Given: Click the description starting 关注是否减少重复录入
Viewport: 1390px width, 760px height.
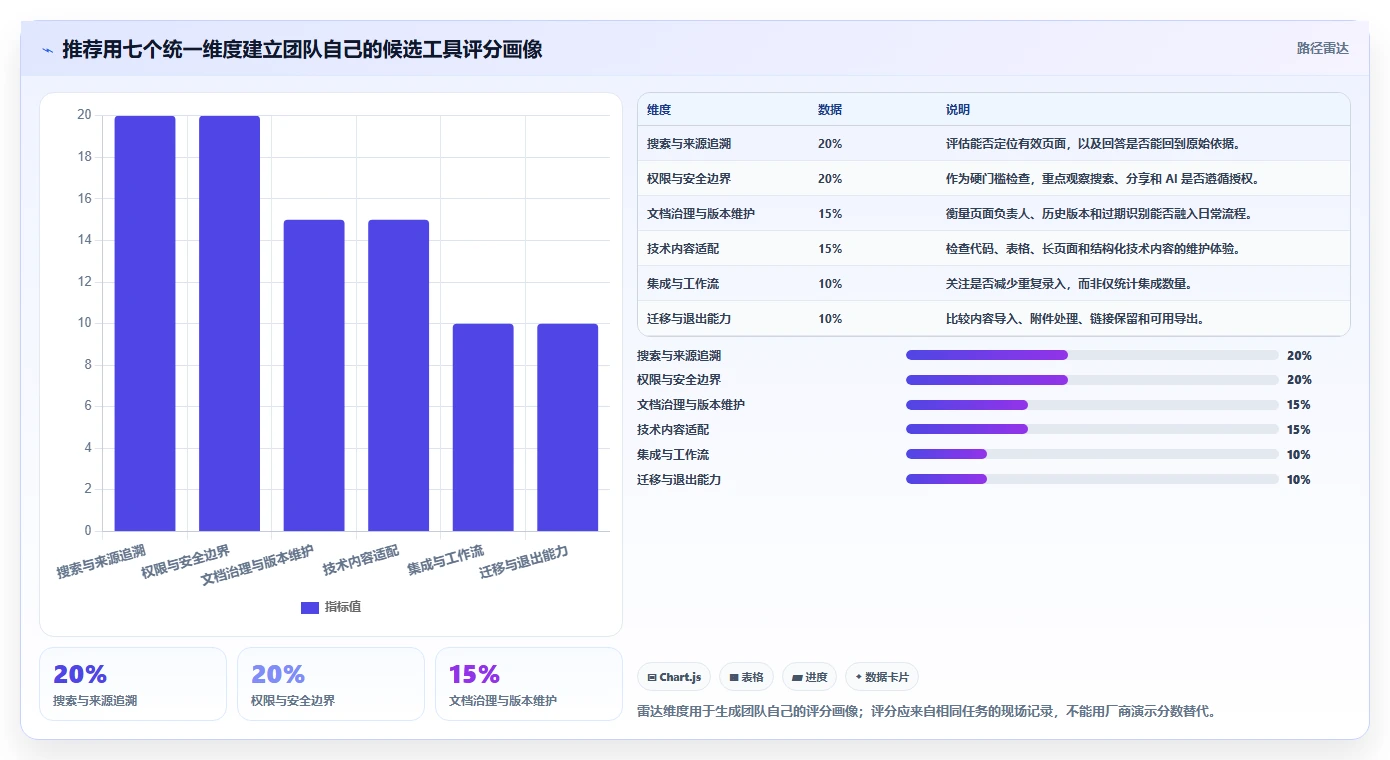Looking at the screenshot, I should tap(1069, 284).
